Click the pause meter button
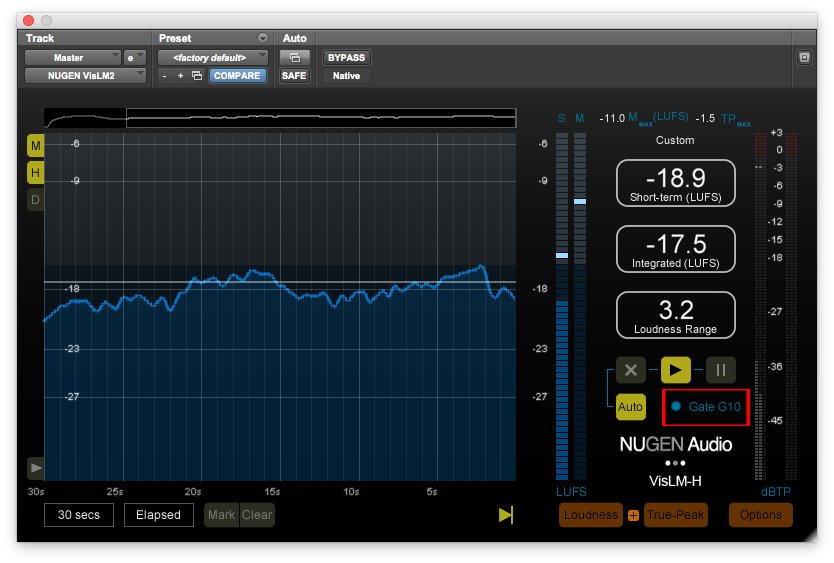The width and height of the screenshot is (834, 563). 720,370
